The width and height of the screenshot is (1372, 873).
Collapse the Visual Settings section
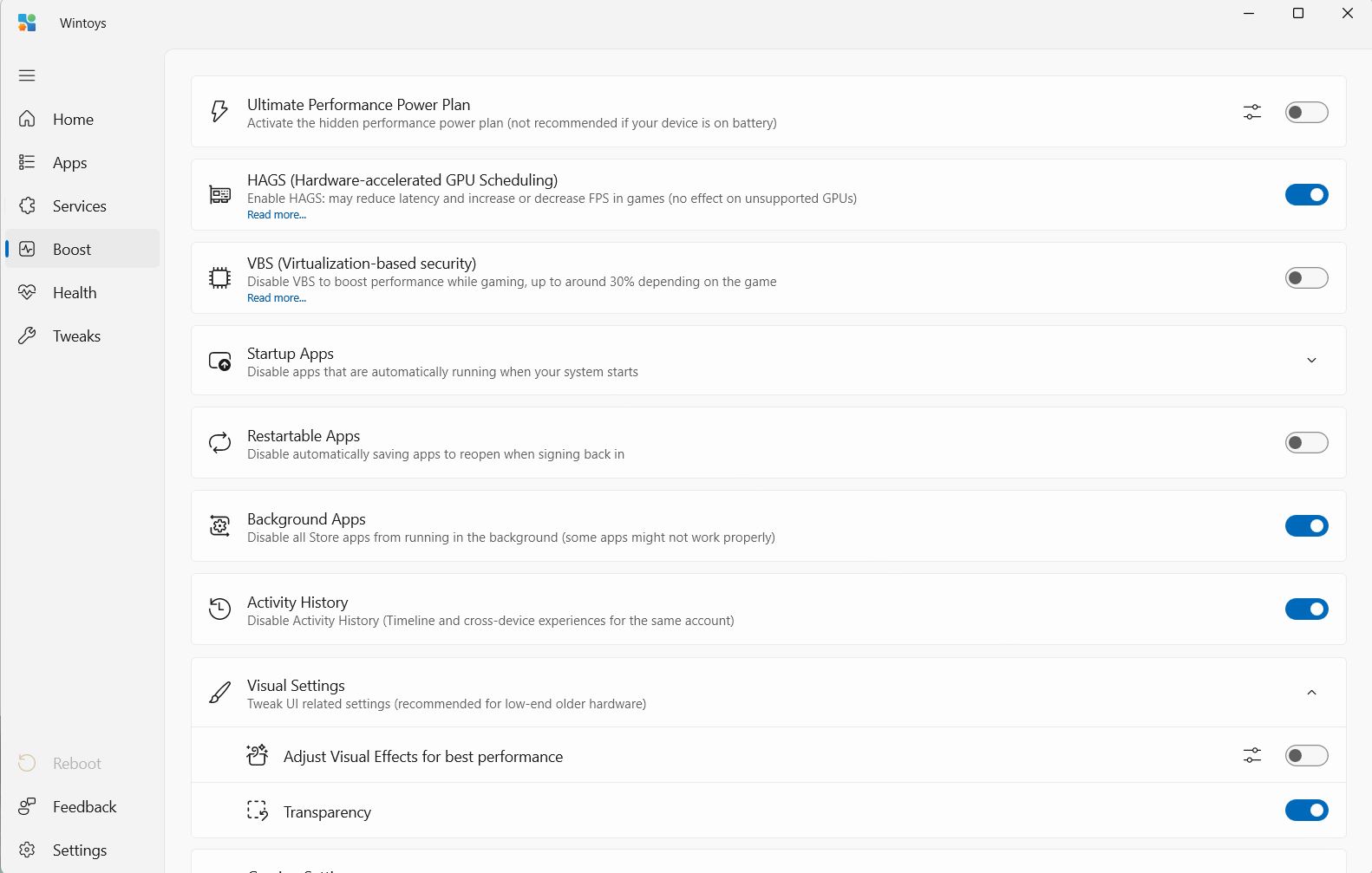(x=1311, y=693)
